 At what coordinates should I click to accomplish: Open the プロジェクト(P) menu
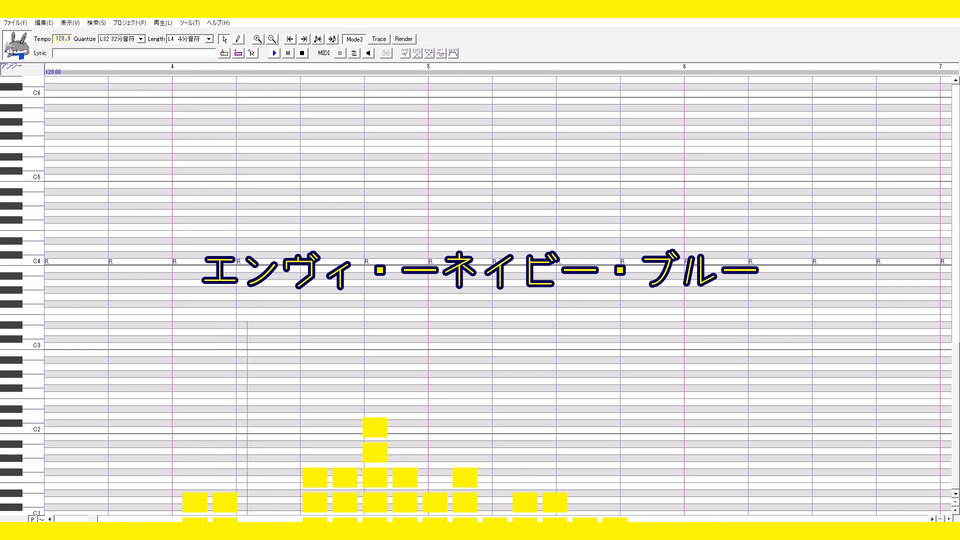(x=129, y=23)
